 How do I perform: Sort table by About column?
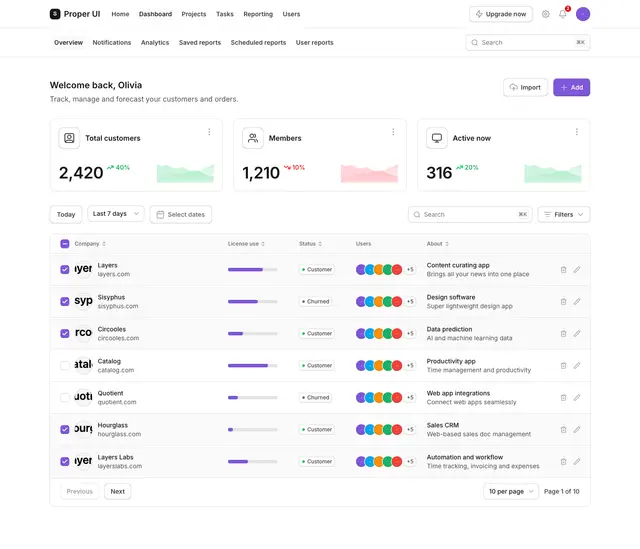438,244
